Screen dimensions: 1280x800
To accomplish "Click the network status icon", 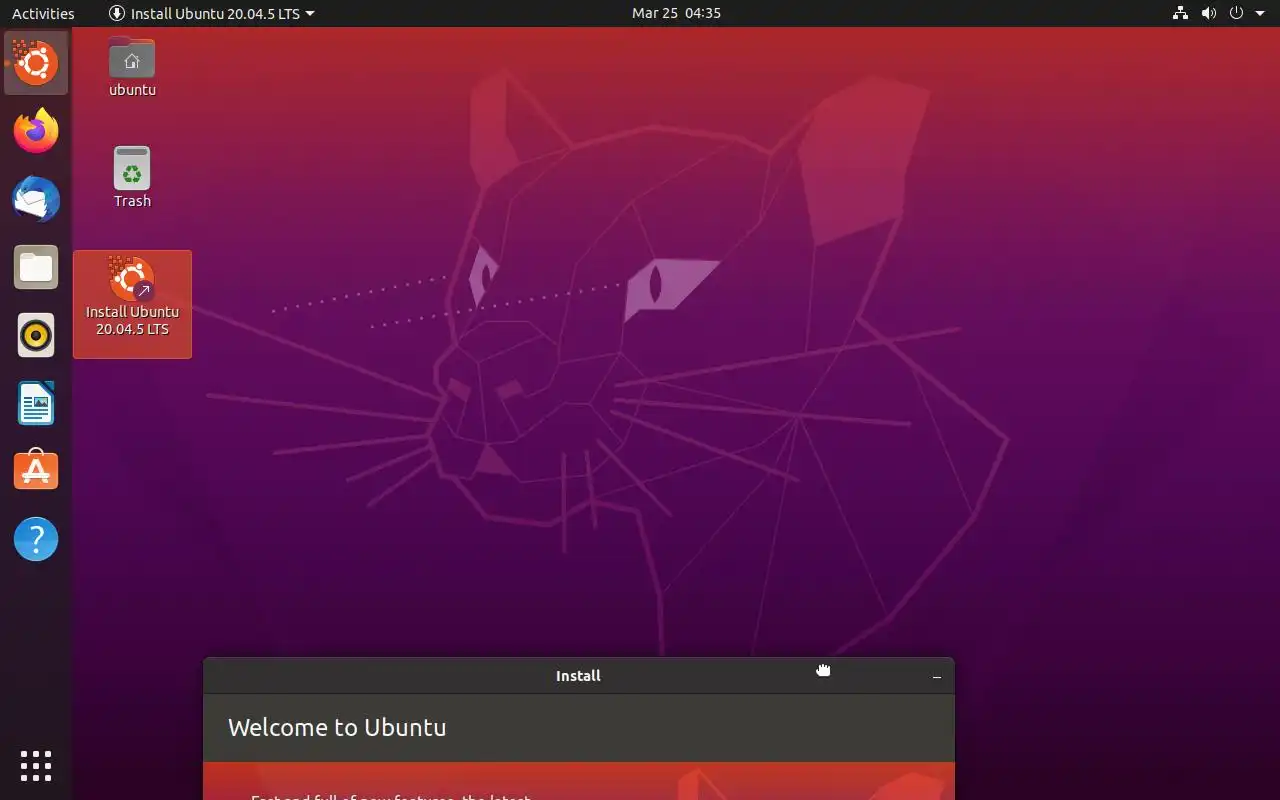I will pyautogui.click(x=1180, y=13).
